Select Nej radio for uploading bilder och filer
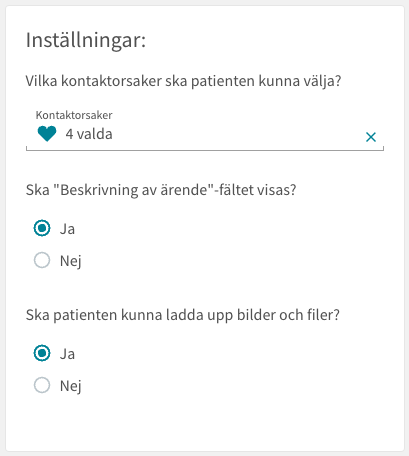 [x=42, y=385]
